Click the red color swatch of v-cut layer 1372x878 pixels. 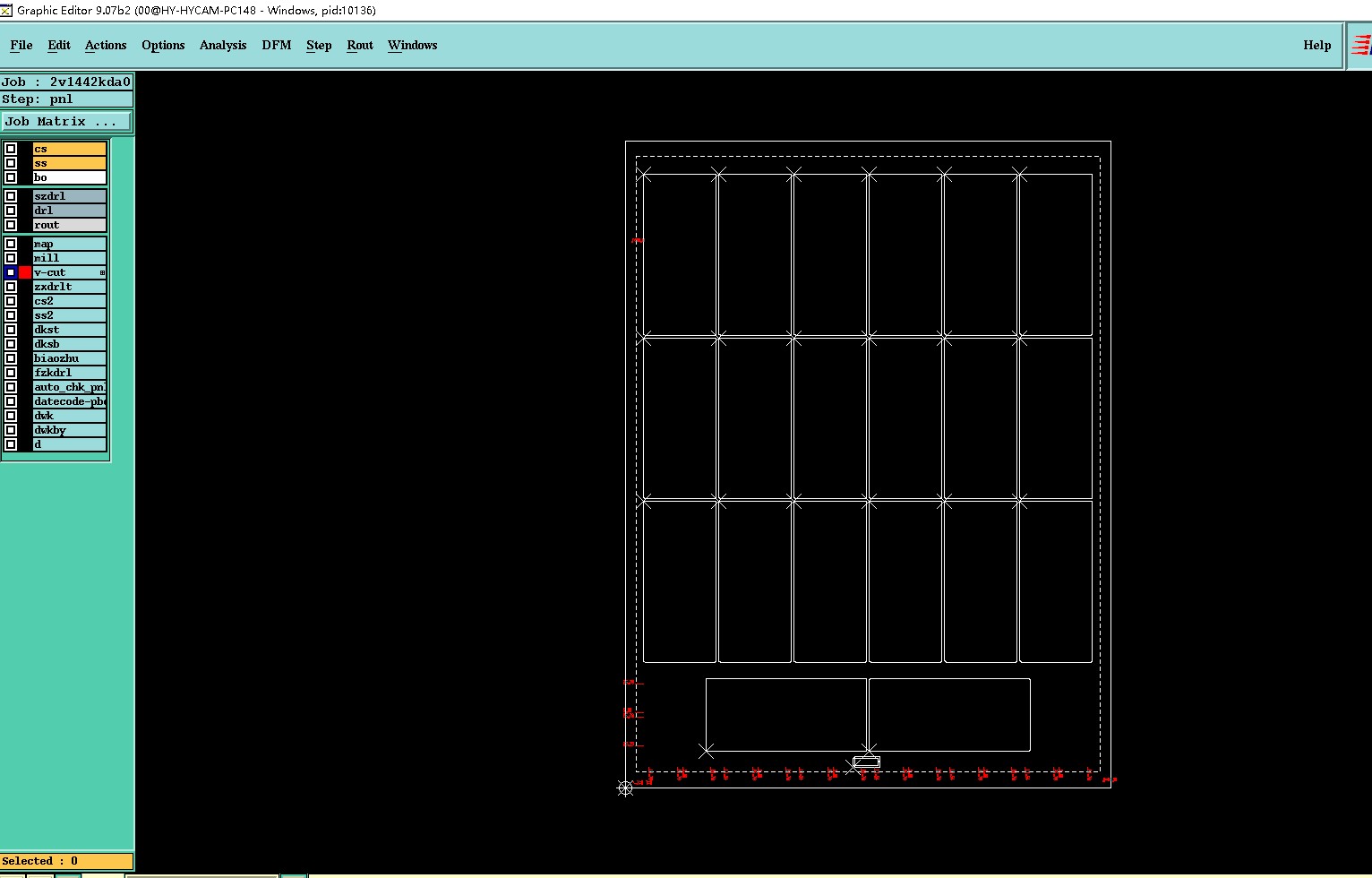coord(25,272)
